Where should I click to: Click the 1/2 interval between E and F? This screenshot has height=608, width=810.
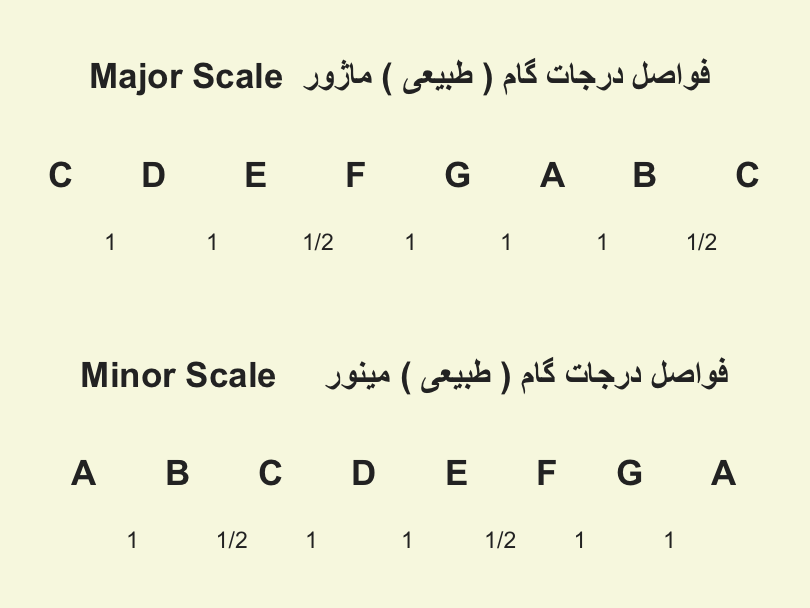pos(318,242)
